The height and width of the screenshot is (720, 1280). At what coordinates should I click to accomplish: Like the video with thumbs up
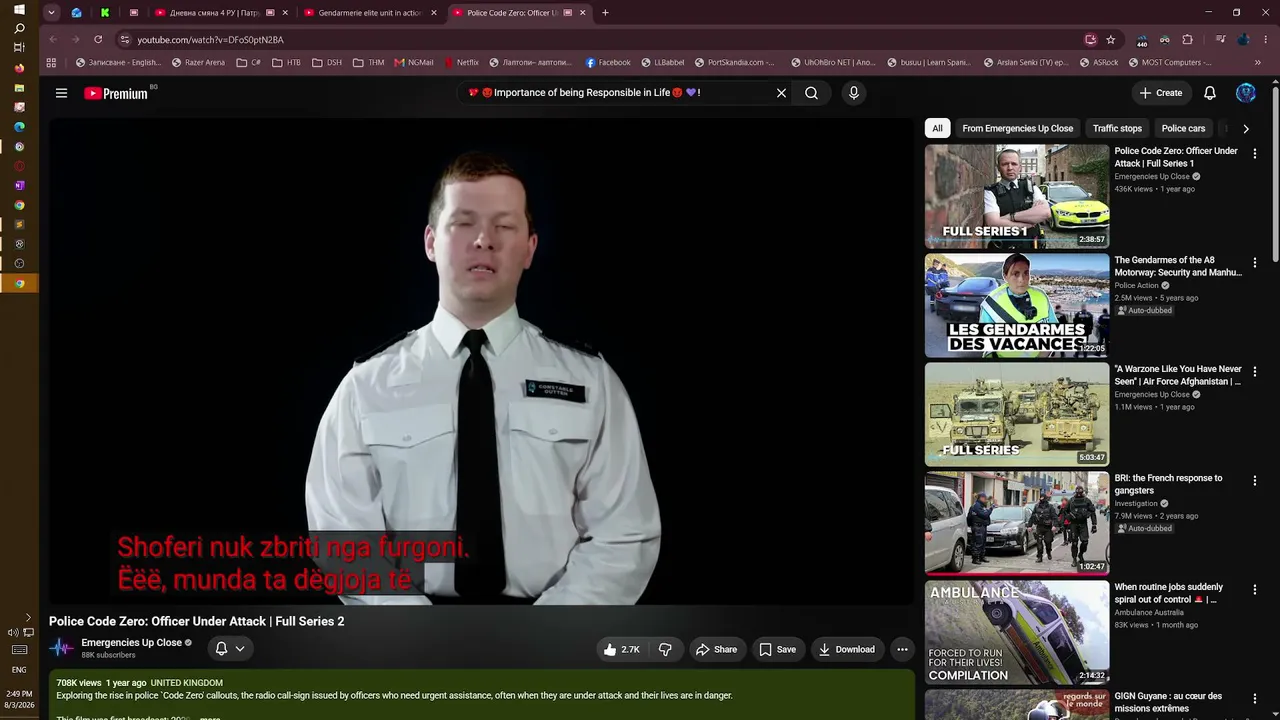click(621, 649)
